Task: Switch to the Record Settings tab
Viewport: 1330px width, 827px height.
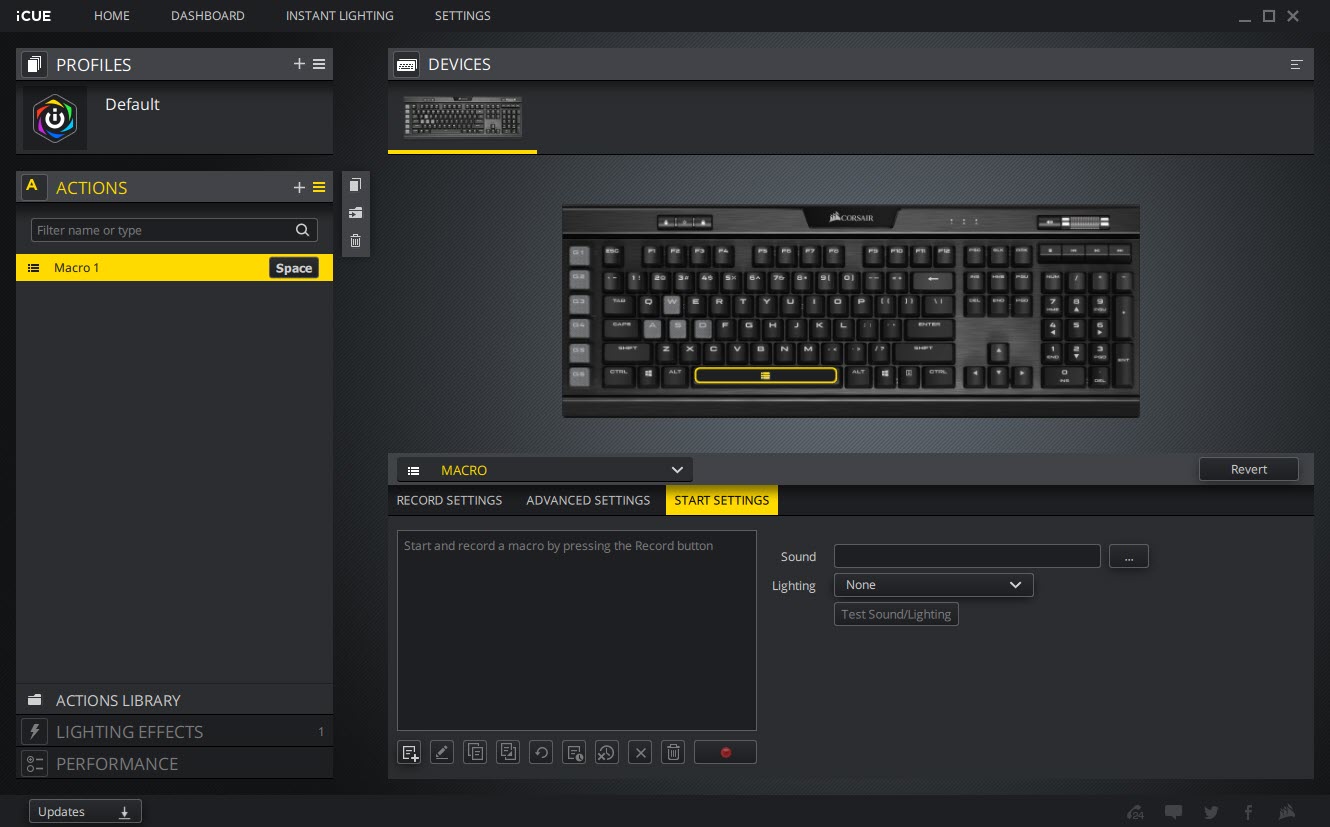Action: (449, 500)
